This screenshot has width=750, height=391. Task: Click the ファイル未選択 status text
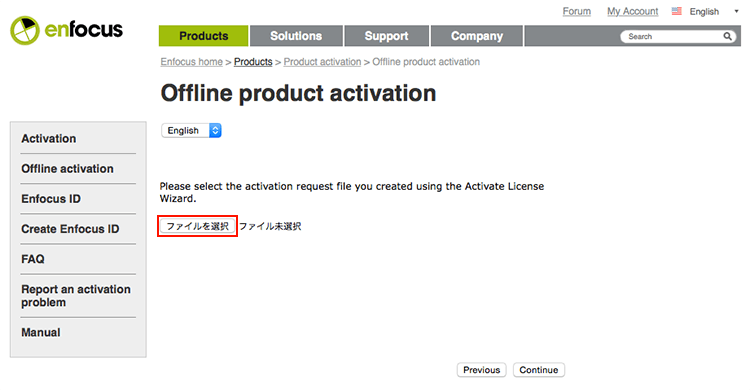(270, 226)
